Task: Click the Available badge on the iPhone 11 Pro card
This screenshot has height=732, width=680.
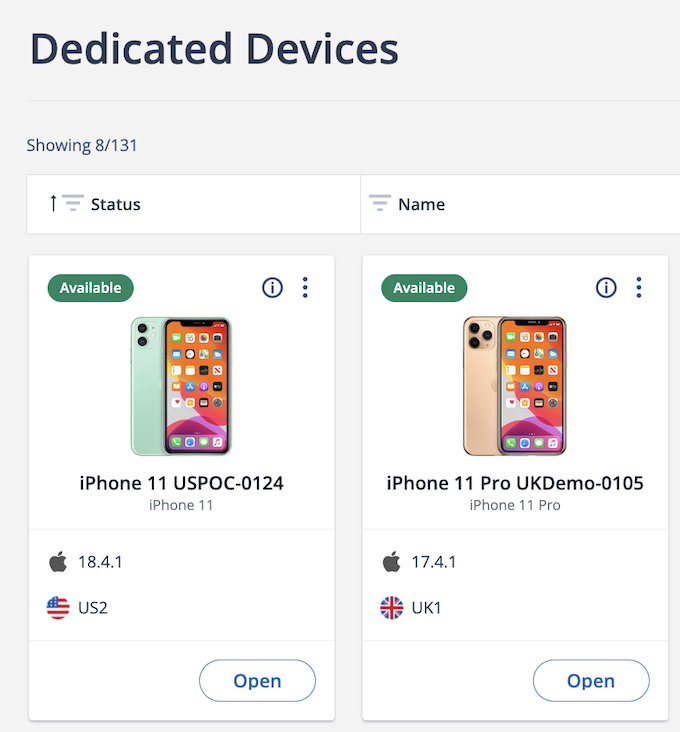Action: [x=424, y=288]
